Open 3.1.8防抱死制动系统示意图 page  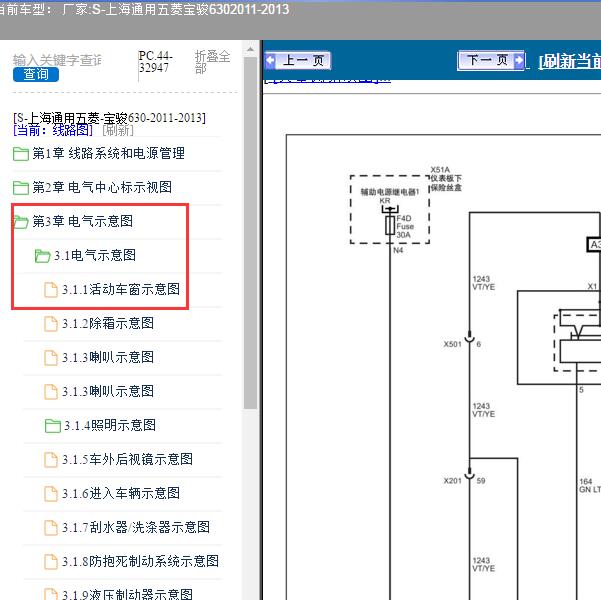140,561
